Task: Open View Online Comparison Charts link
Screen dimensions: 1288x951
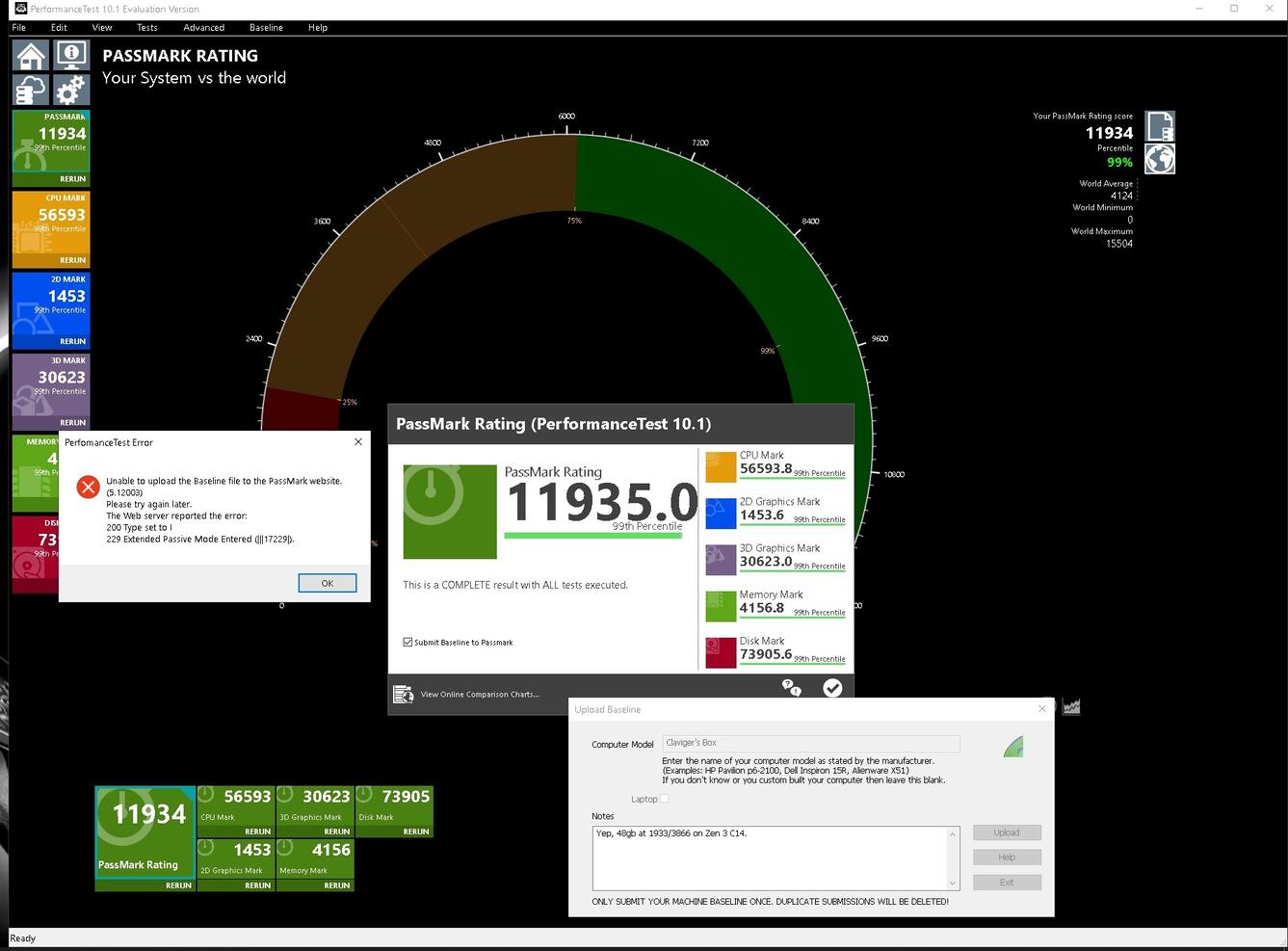Action: pyautogui.click(x=480, y=694)
